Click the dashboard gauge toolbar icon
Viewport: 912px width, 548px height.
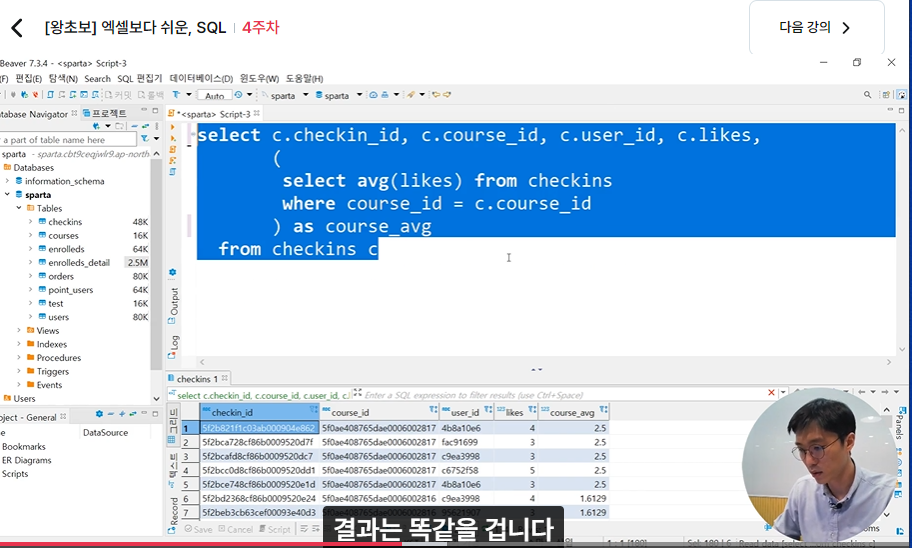coord(373,95)
